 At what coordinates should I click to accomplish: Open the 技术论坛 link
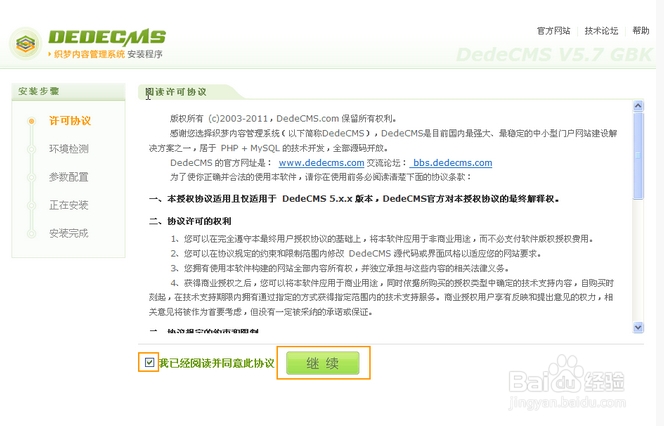[601, 31]
